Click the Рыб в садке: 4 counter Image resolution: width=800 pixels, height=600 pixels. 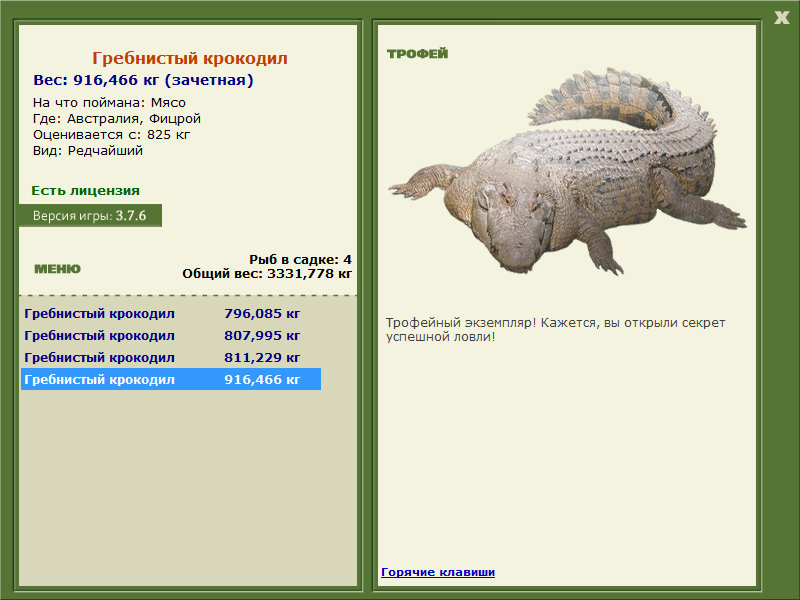(x=300, y=259)
